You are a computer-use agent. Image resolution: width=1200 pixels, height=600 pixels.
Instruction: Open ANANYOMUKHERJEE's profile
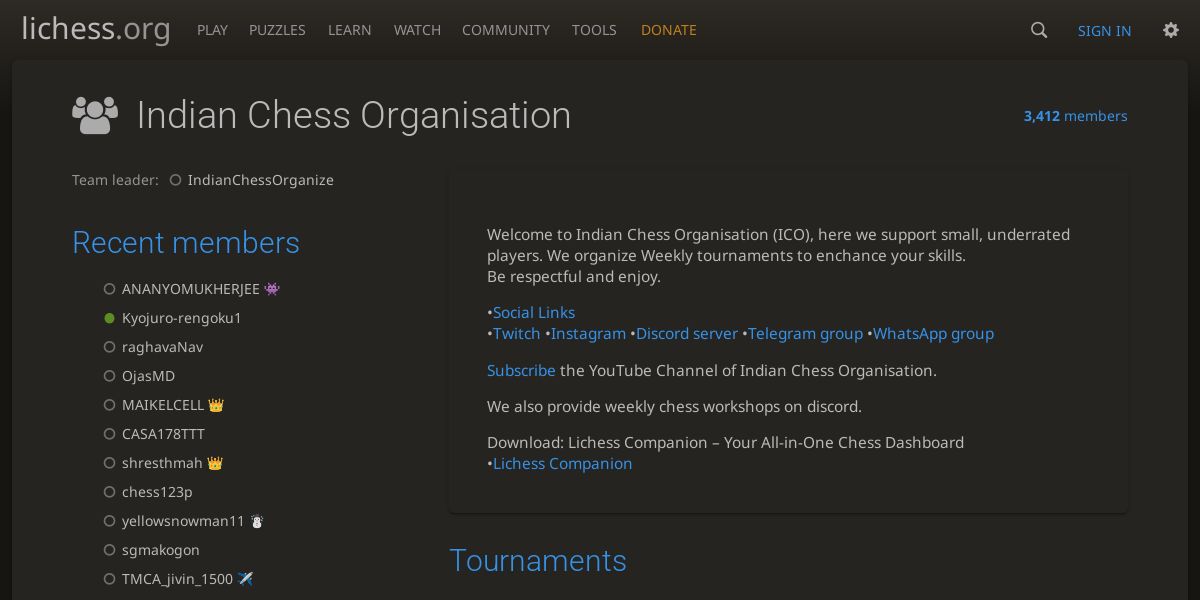point(190,289)
